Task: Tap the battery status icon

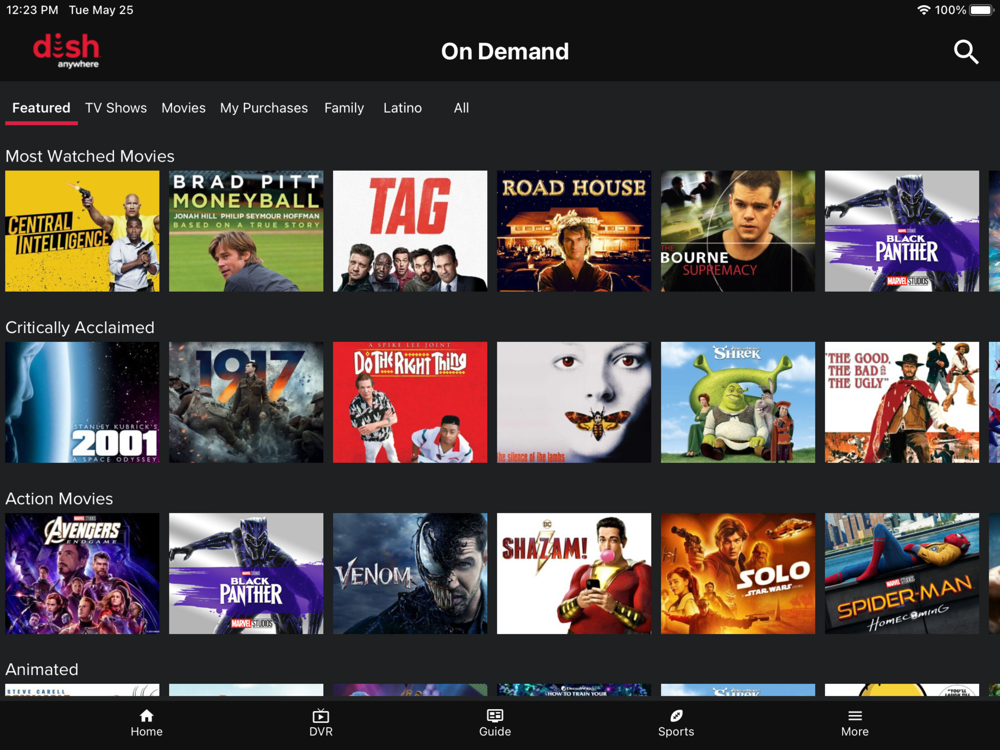Action: [x=982, y=10]
